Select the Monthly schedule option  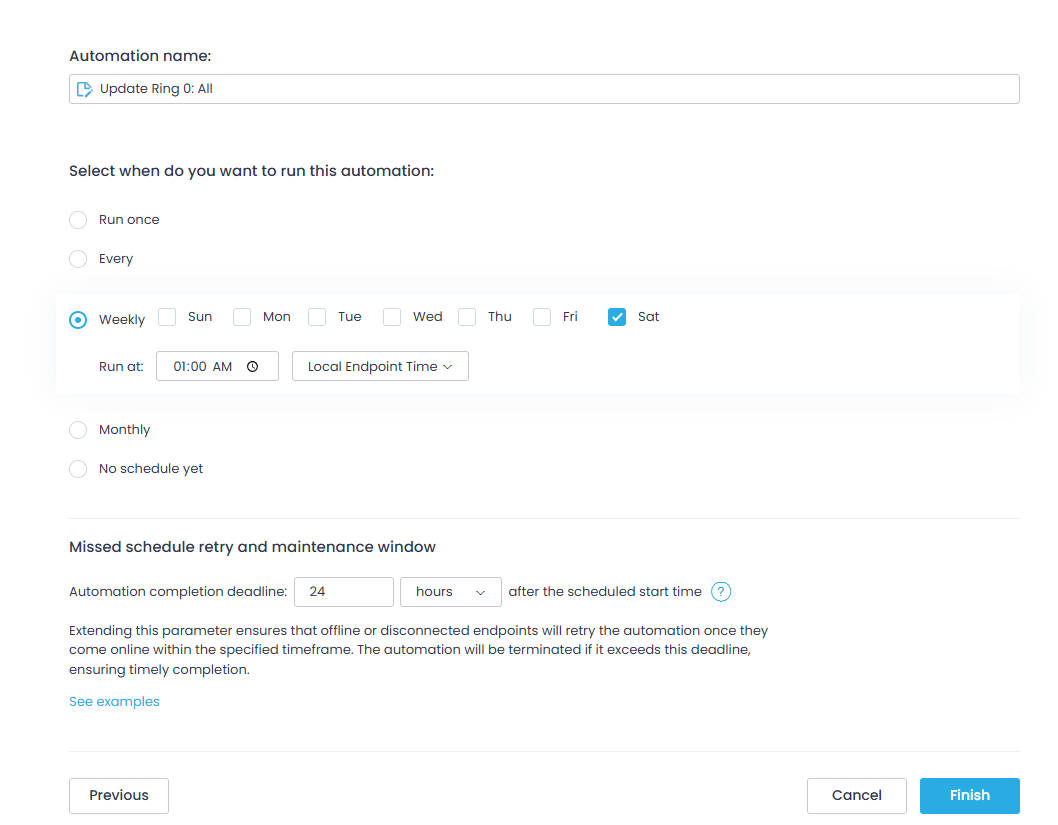pos(78,430)
